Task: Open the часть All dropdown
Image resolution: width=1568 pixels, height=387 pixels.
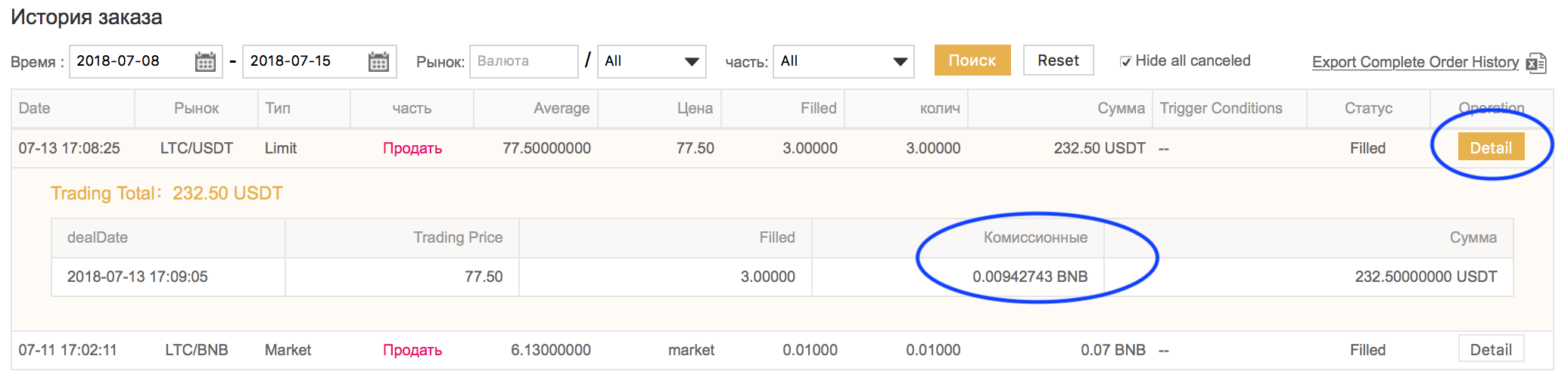Action: pos(842,61)
